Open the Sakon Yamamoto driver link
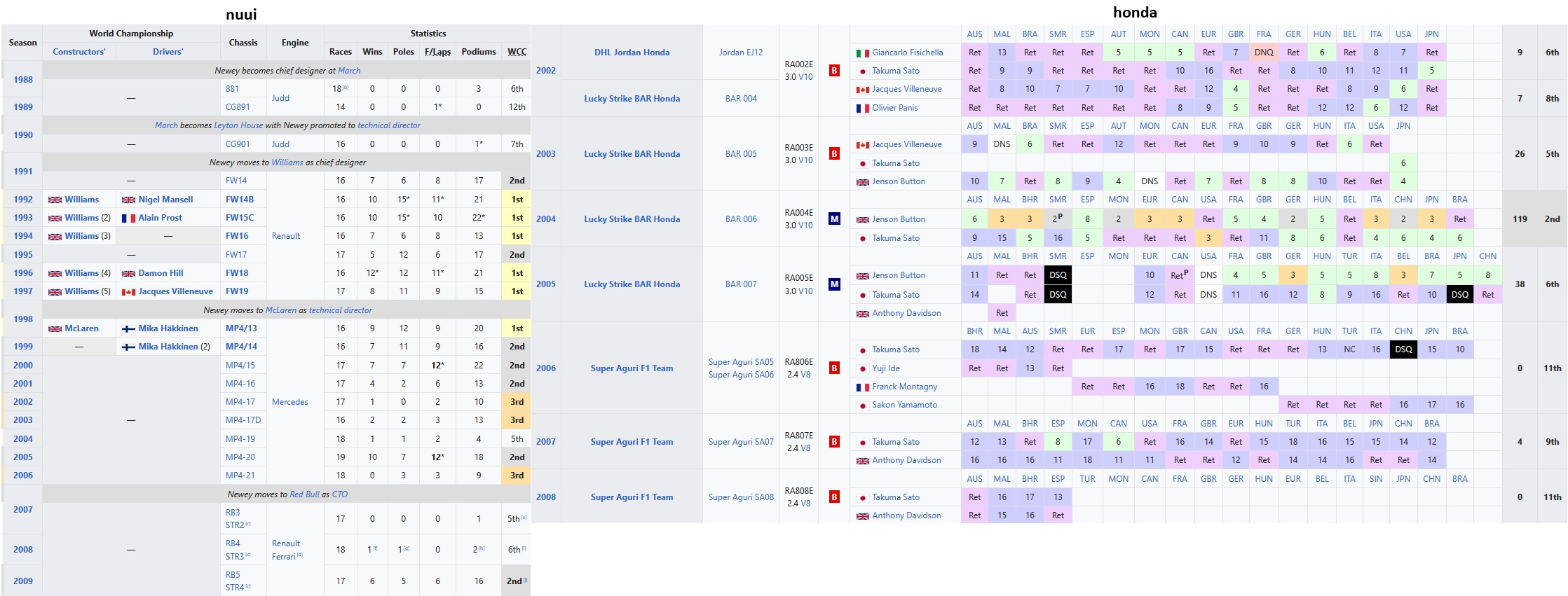 click(905, 405)
